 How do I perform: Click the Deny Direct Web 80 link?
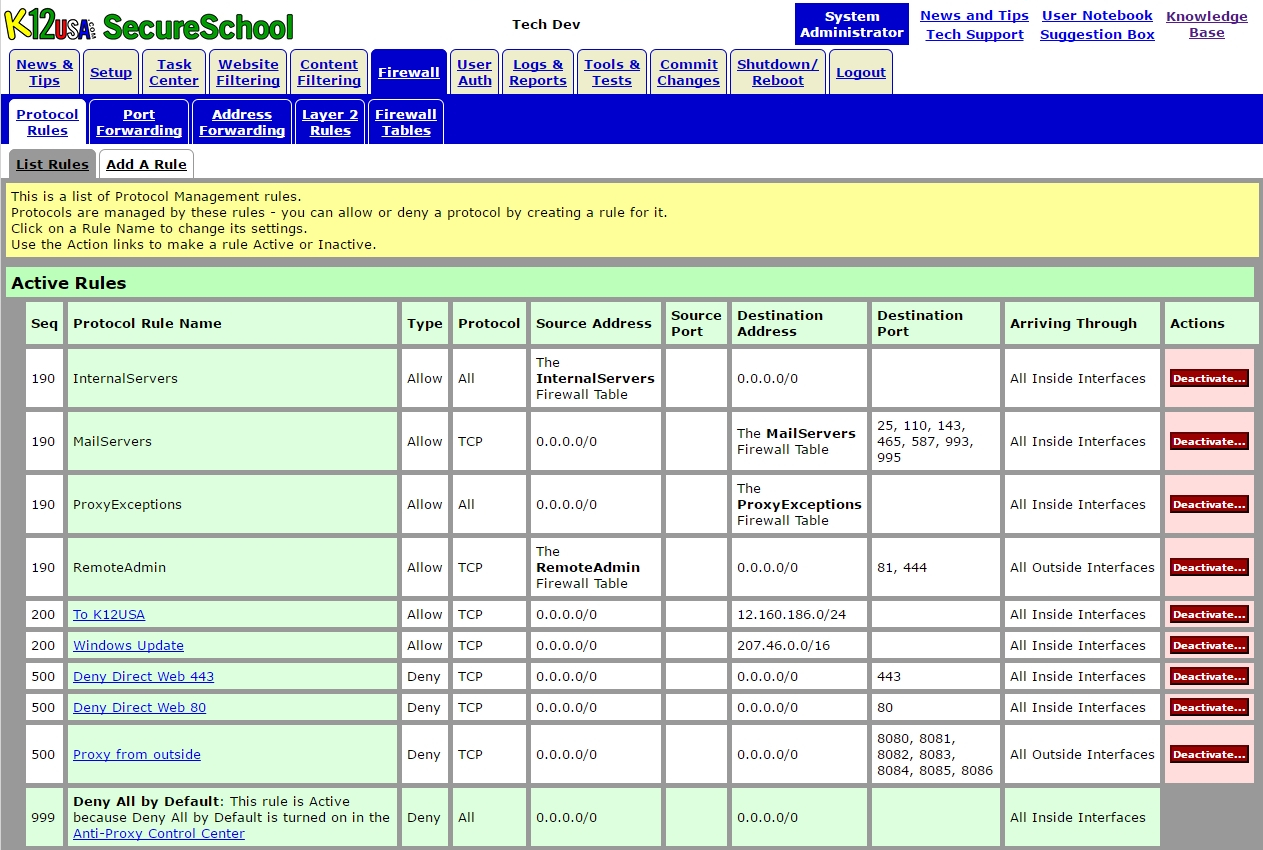tap(139, 707)
